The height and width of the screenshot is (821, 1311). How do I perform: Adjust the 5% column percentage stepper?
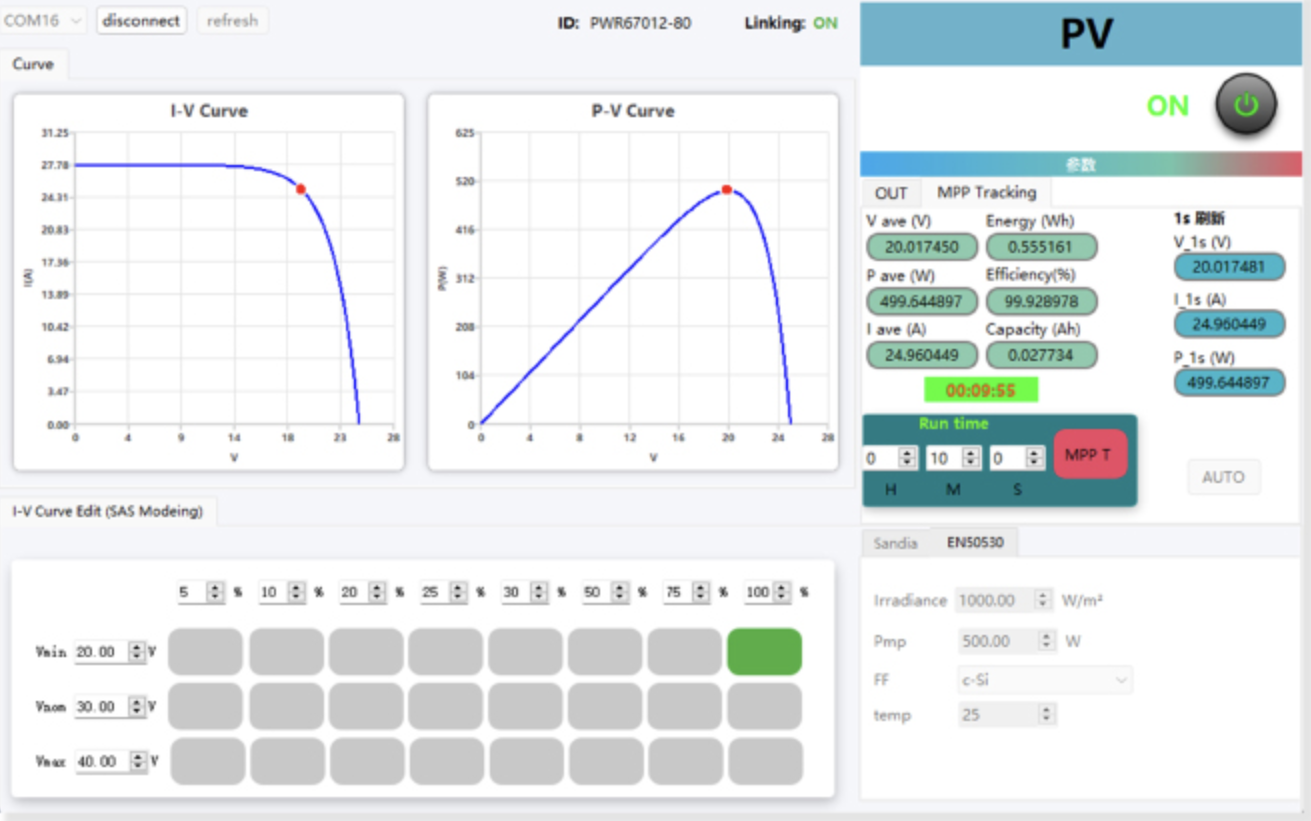click(215, 592)
